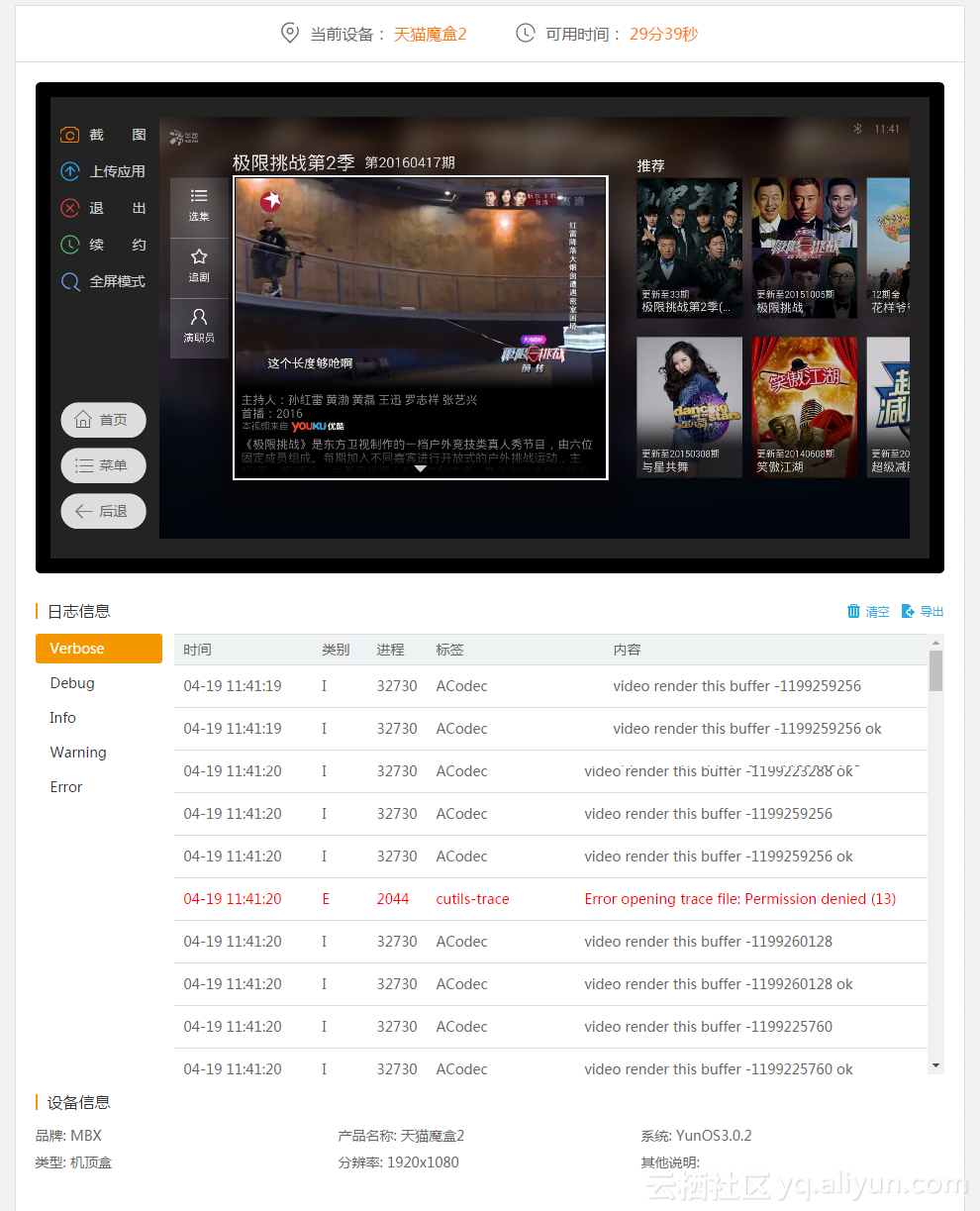Click the back (后退) button

coord(103,511)
